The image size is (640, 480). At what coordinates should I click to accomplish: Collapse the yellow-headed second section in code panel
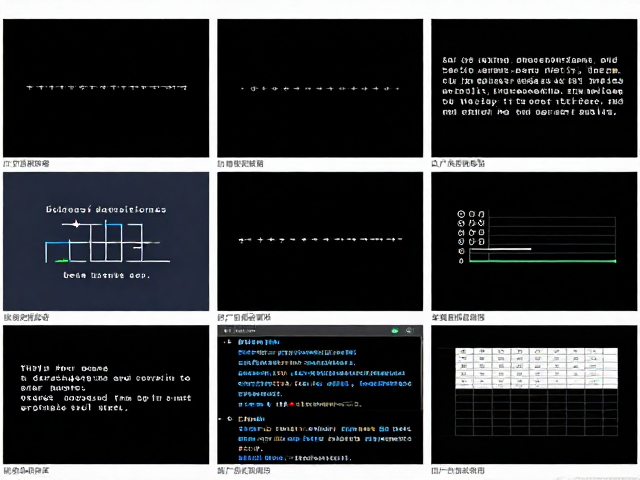click(230, 419)
